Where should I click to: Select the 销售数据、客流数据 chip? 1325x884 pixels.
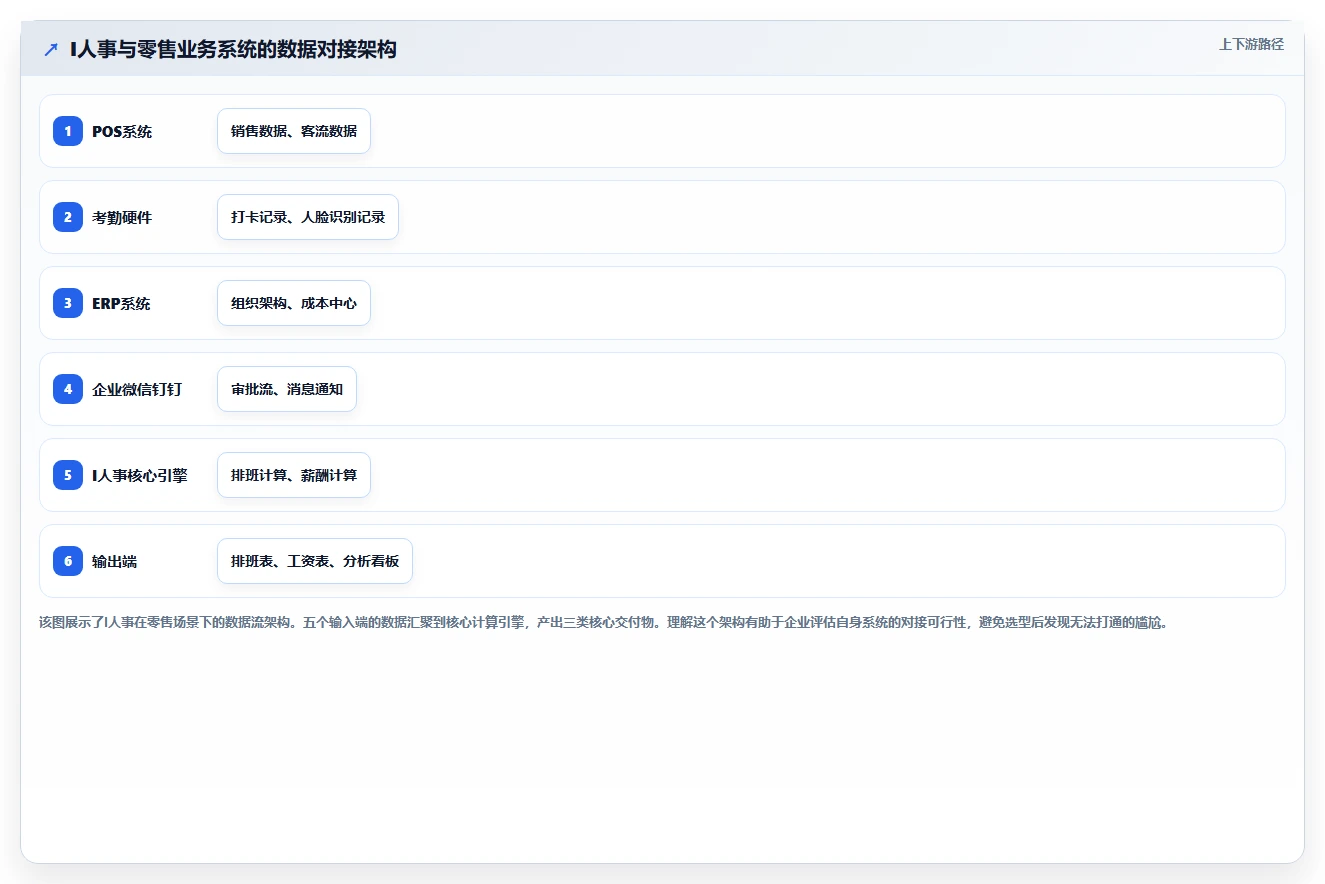294,131
